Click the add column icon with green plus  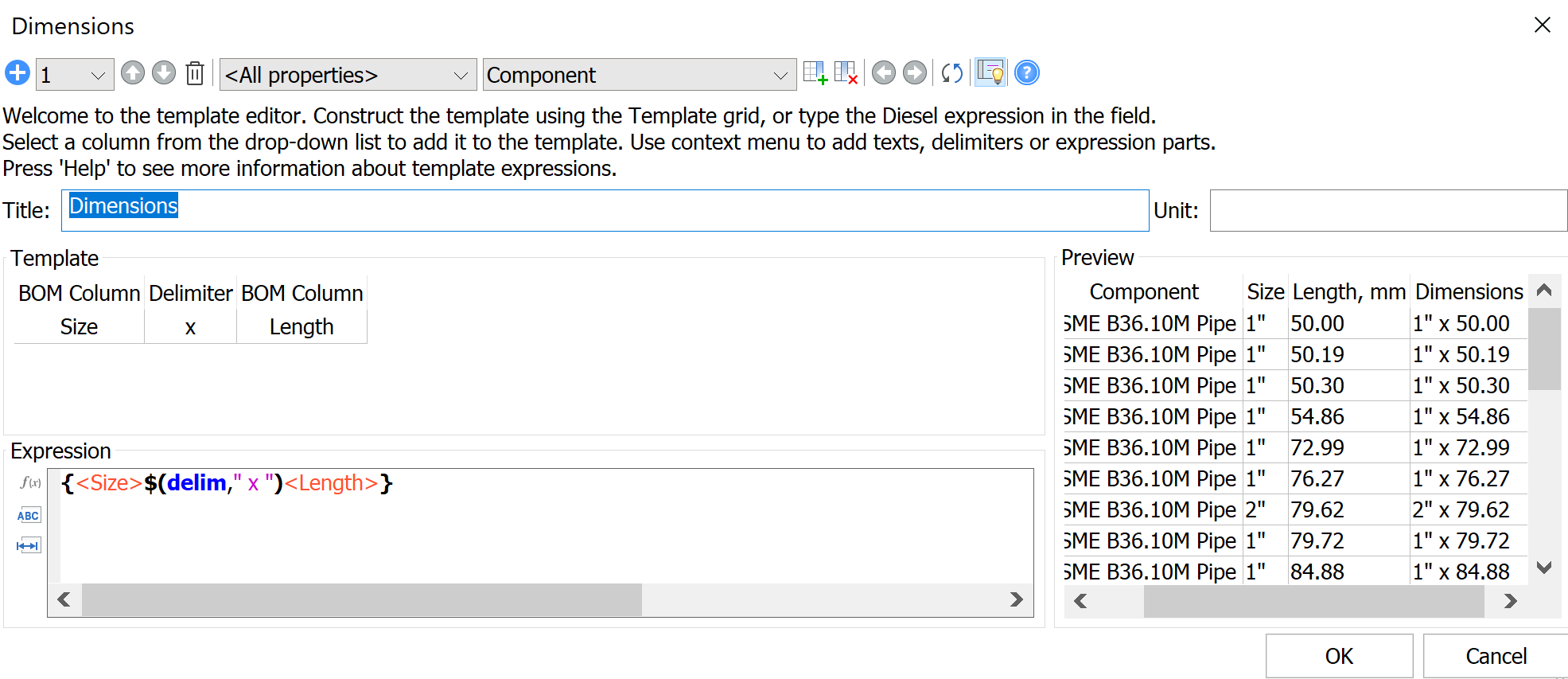tap(815, 73)
